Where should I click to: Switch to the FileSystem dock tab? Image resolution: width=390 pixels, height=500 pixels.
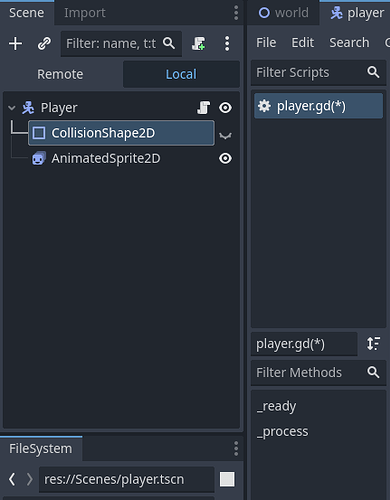[41, 449]
